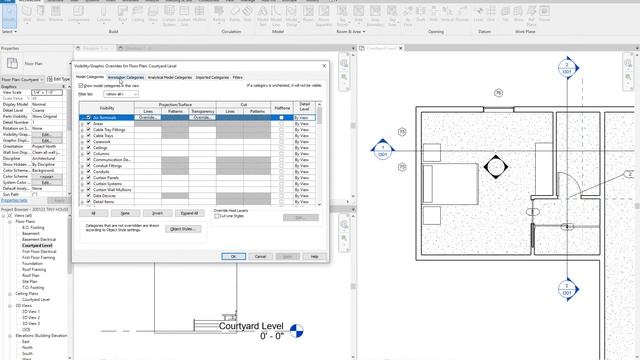Toggle Ceilings category visibility
The image size is (640, 360).
coord(89,148)
